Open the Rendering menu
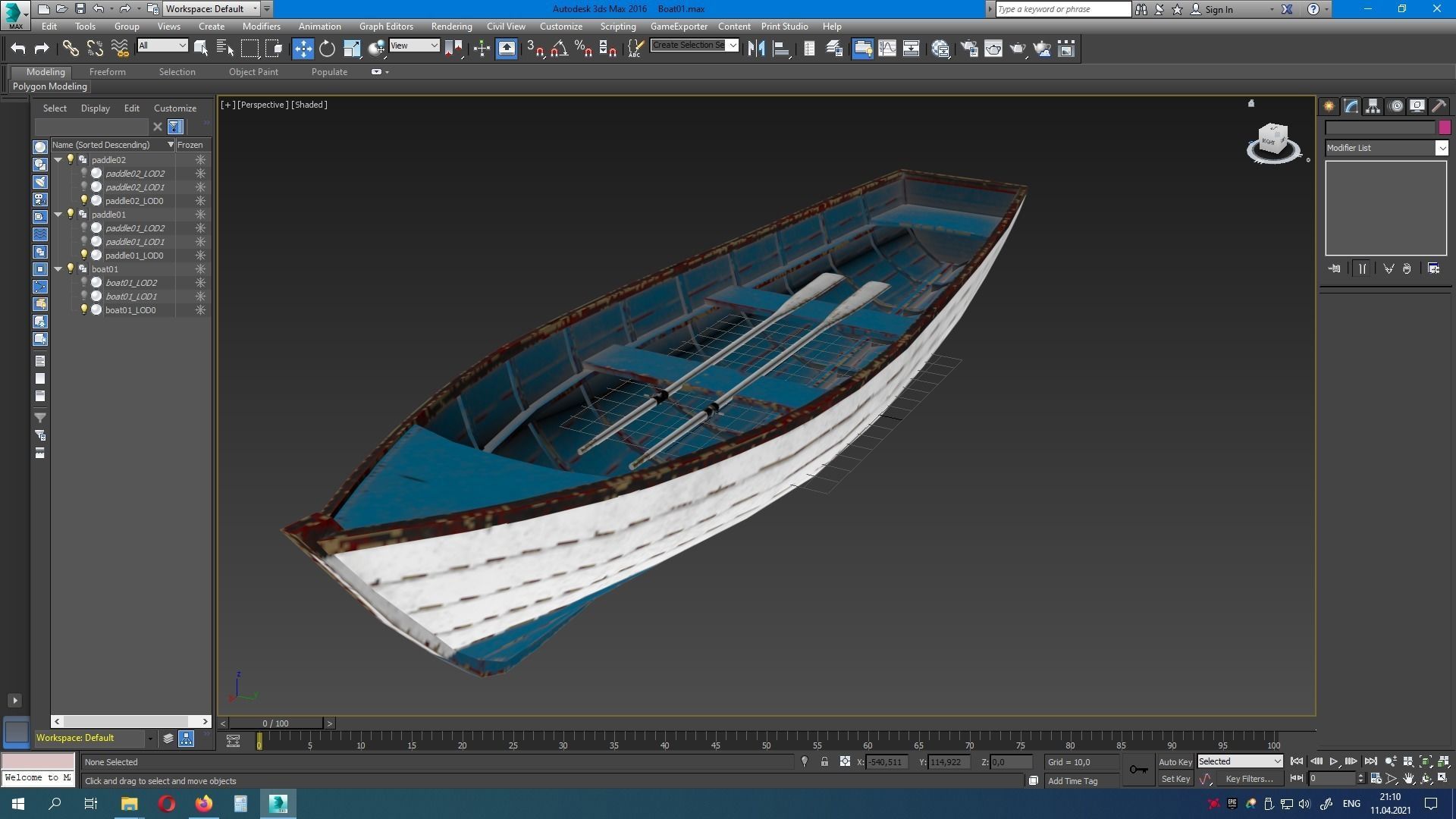1456x819 pixels. coord(451,26)
